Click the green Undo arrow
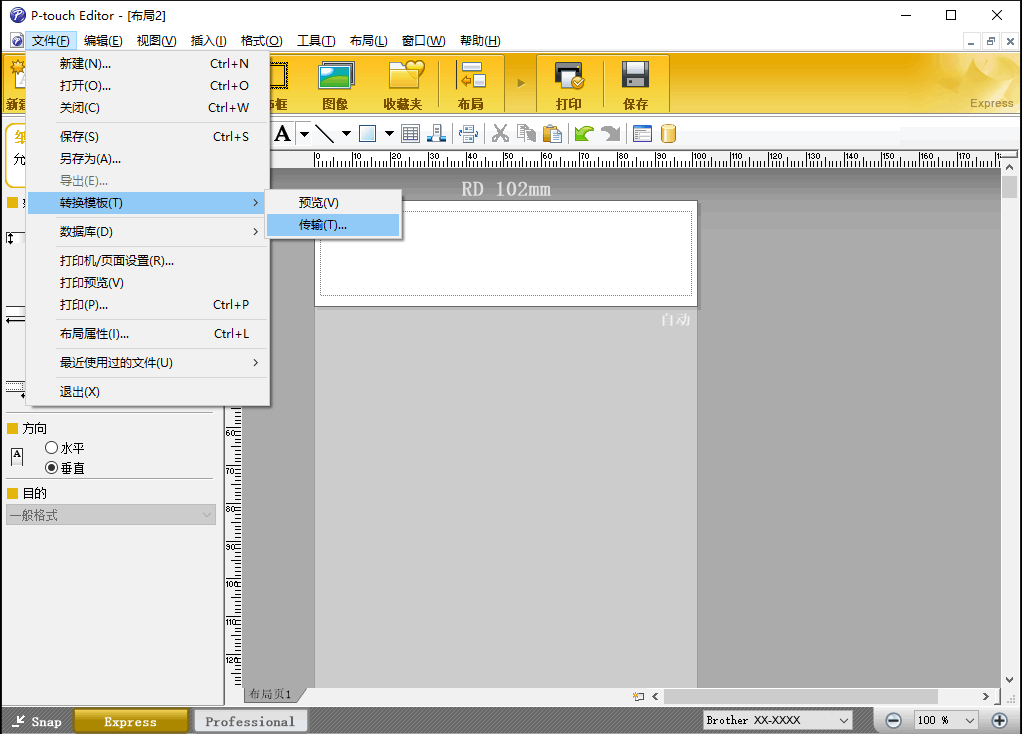The image size is (1022, 734). 584,134
